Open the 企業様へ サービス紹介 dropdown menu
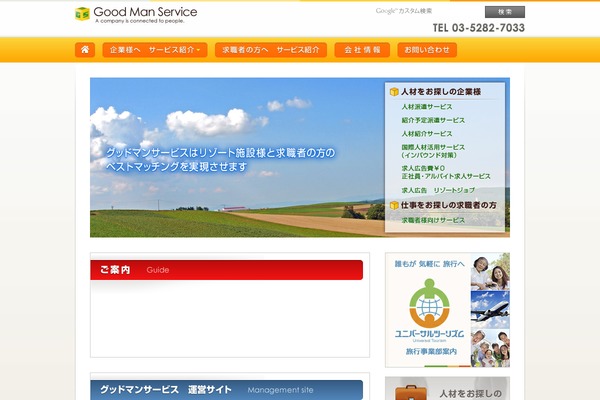The width and height of the screenshot is (600, 400). (155, 50)
